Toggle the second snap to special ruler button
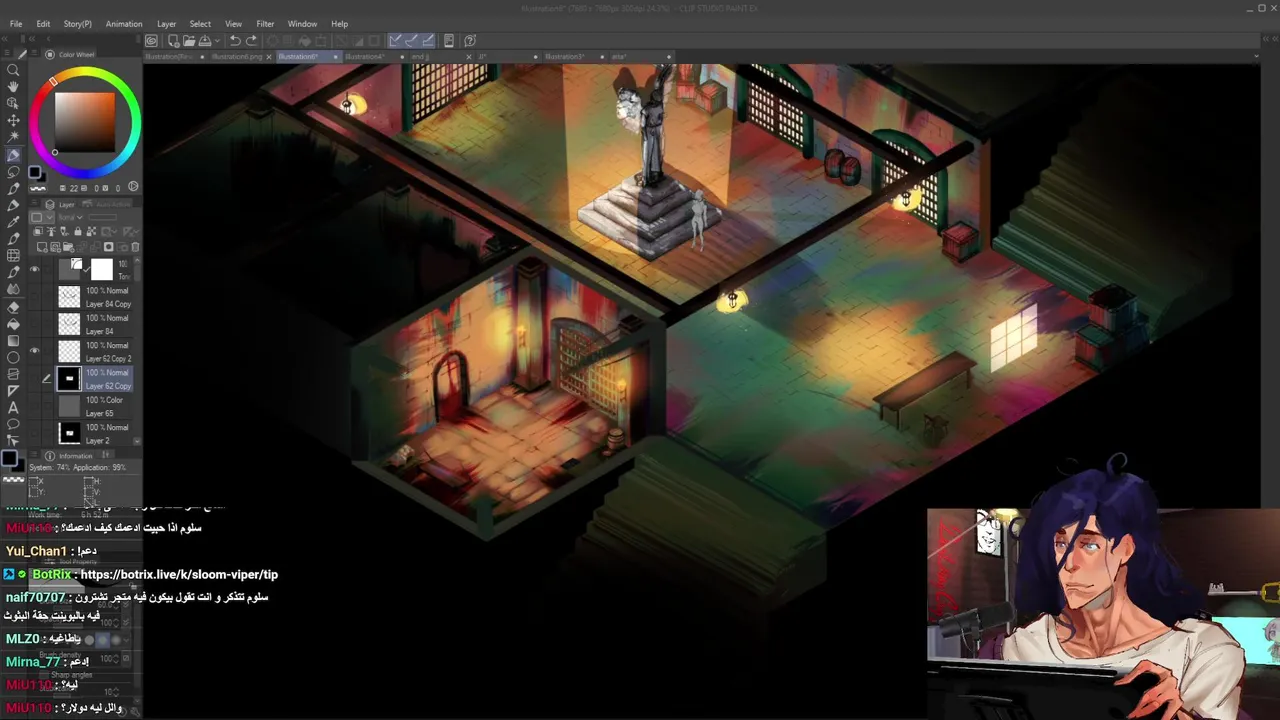This screenshot has height=720, width=1280. (412, 41)
